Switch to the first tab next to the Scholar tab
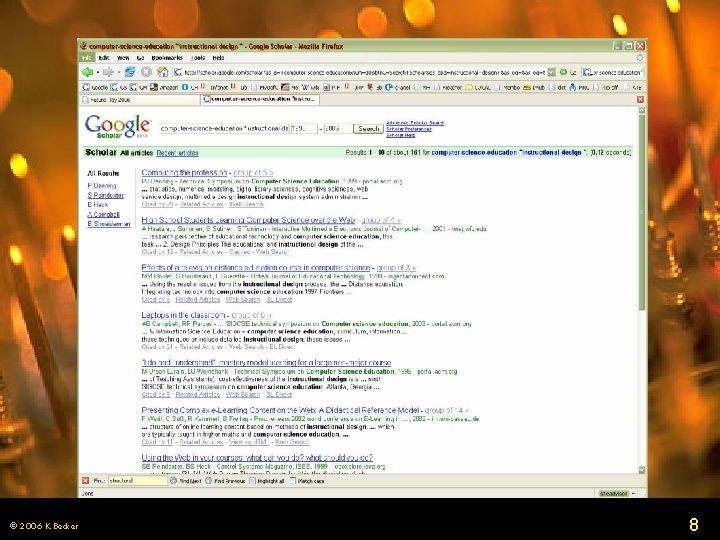Image resolution: width=720 pixels, height=540 pixels. point(140,99)
